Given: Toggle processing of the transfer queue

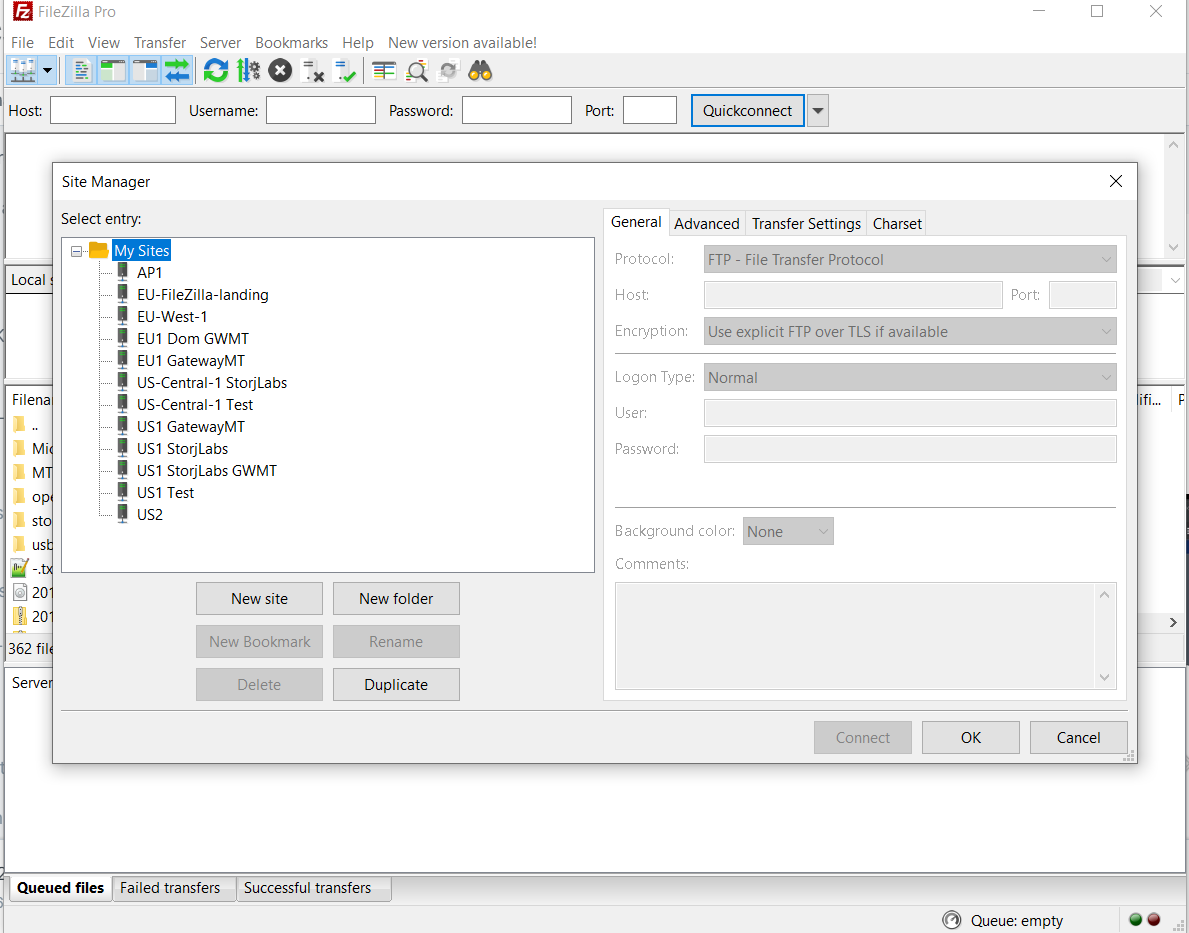Looking at the screenshot, I should click(248, 71).
